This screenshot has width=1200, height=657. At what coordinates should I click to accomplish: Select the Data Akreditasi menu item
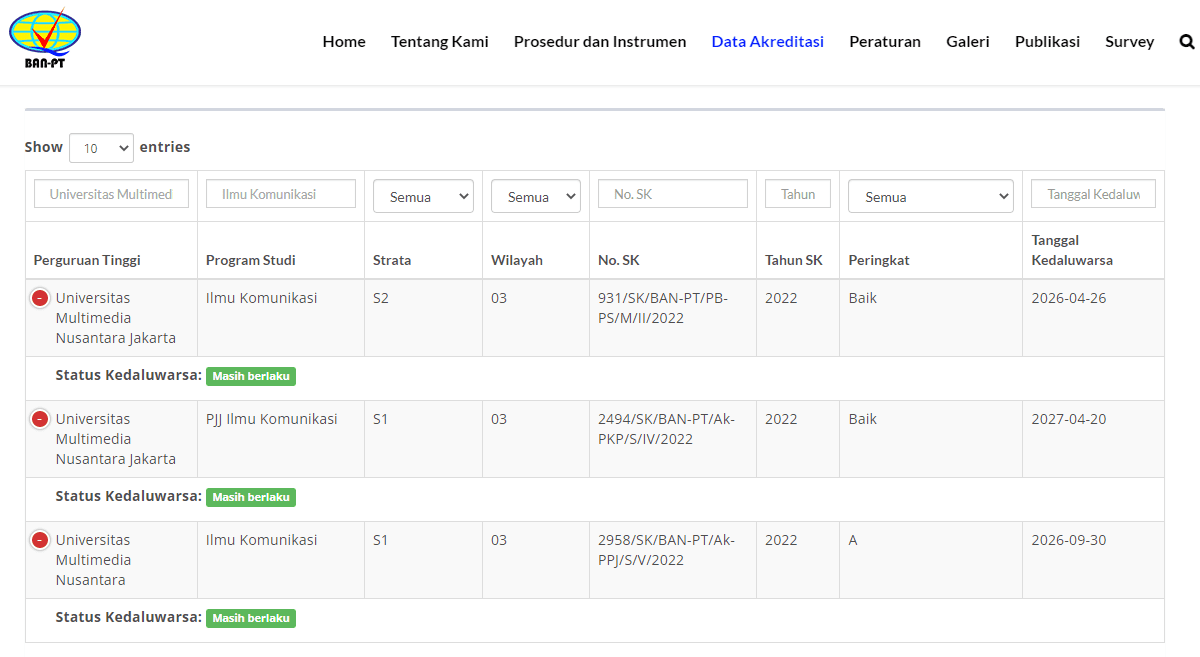coord(768,42)
